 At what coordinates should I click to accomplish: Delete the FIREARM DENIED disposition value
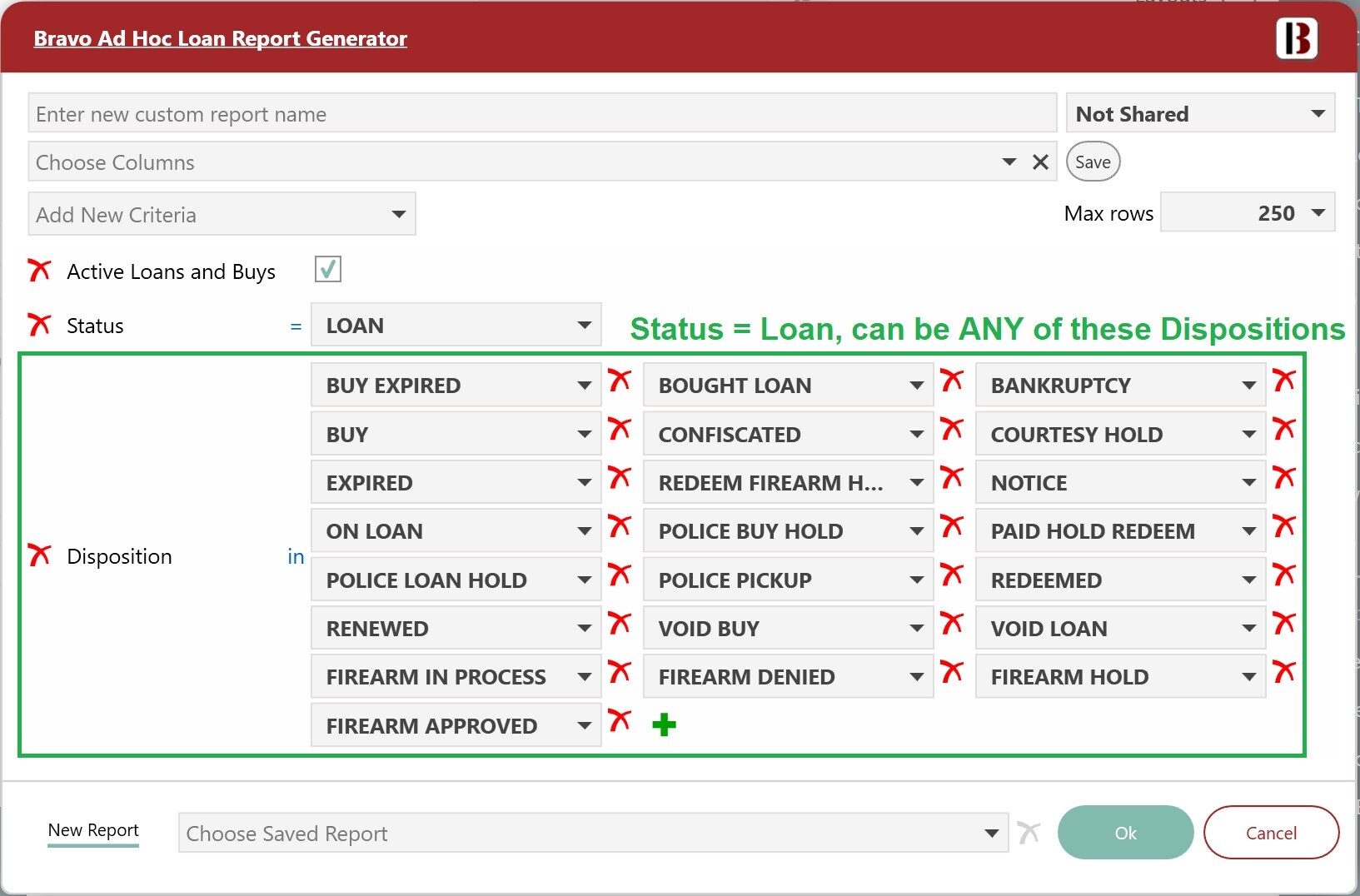pos(952,672)
